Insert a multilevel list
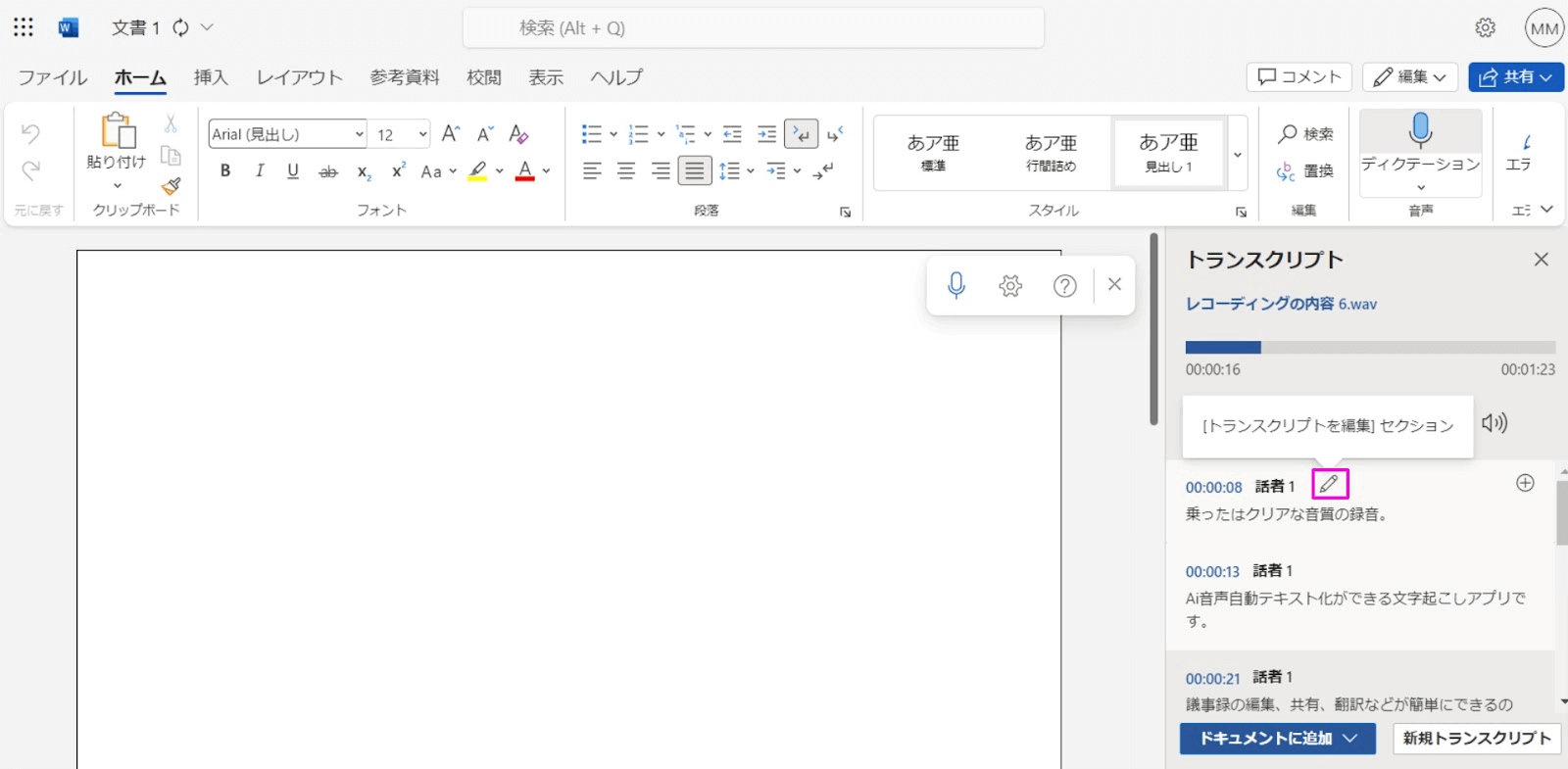Screen dimensions: 1568x769 coord(686,134)
